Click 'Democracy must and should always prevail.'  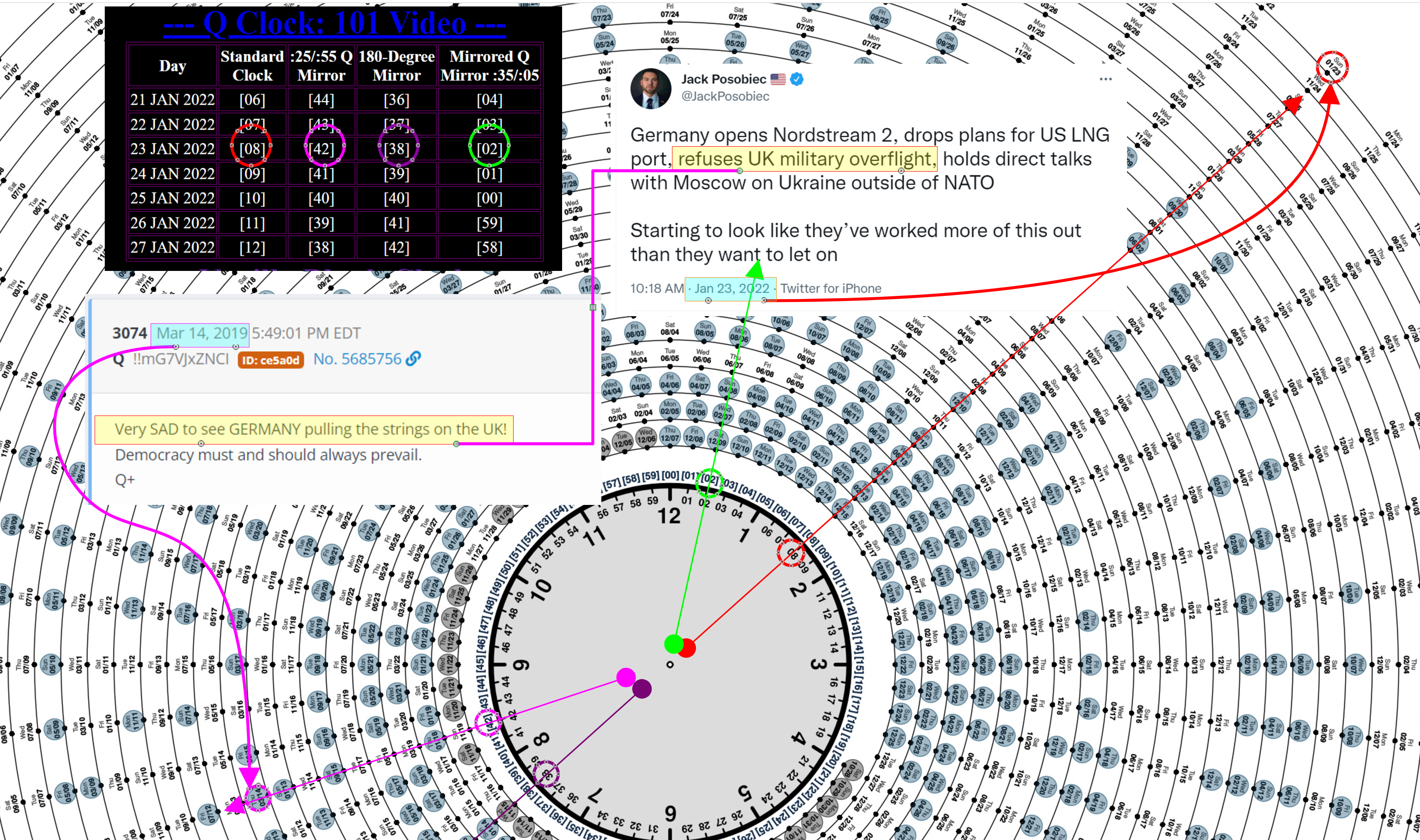[x=268, y=455]
